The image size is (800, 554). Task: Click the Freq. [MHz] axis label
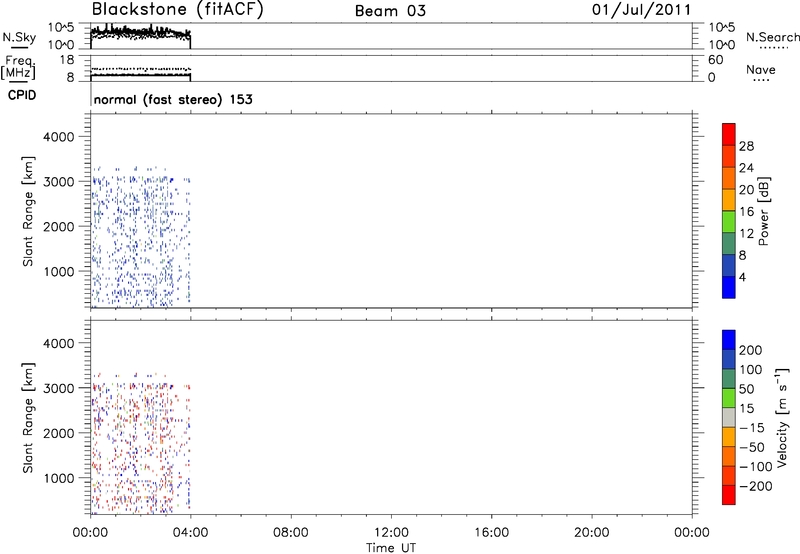click(18, 67)
